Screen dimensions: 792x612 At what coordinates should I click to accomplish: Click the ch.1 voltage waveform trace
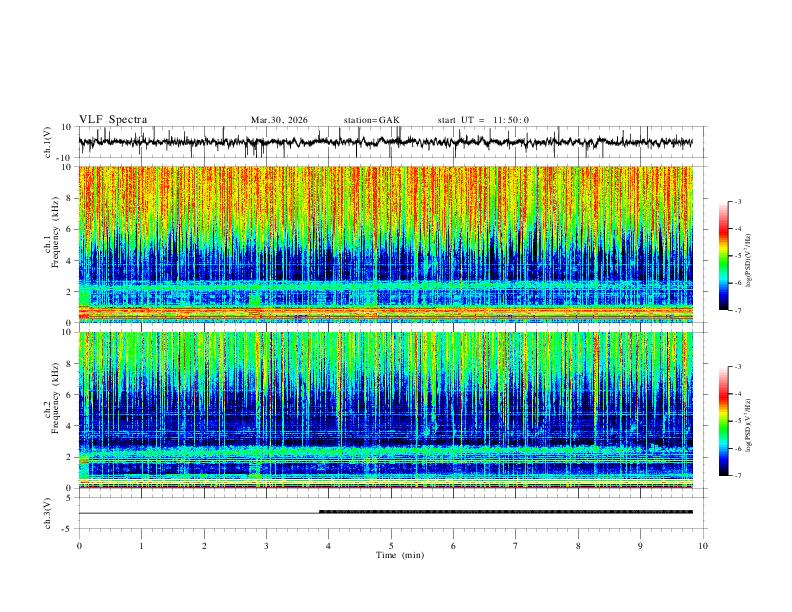[385, 142]
